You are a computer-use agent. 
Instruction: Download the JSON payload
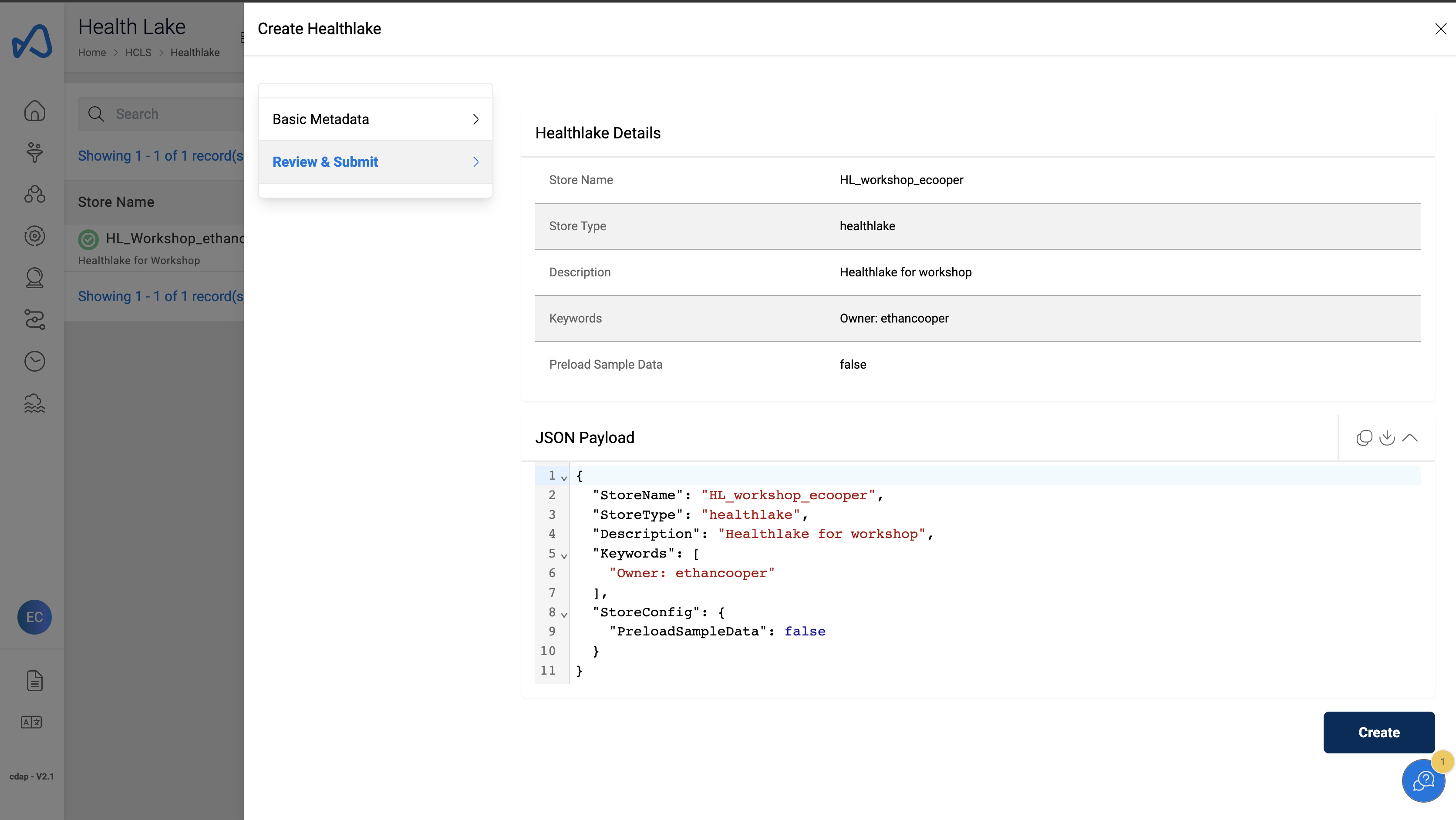[x=1387, y=437]
